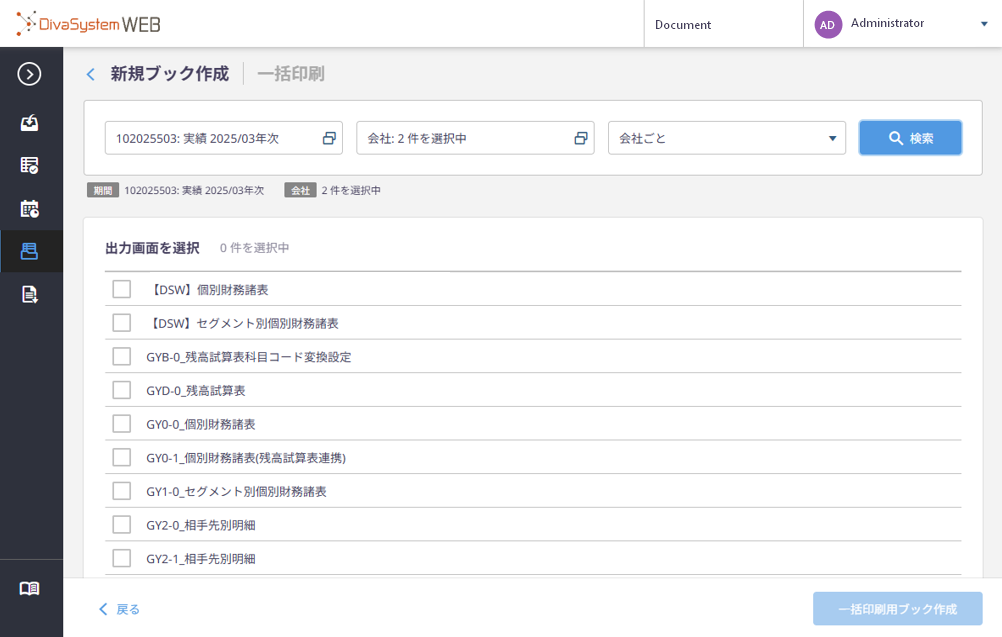Select the highlighted book printing sidebar icon

coord(29,251)
